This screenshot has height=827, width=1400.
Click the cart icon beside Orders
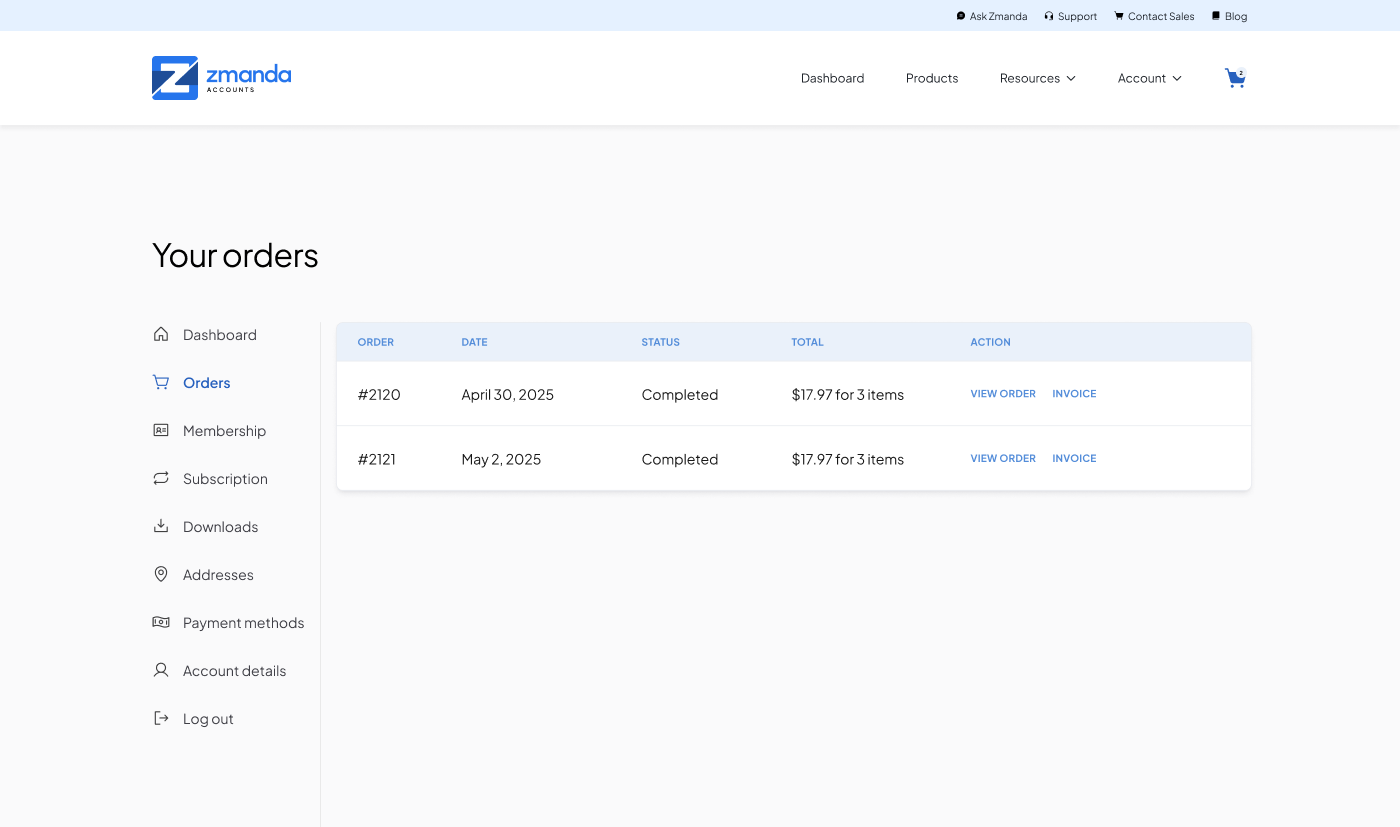coord(161,382)
